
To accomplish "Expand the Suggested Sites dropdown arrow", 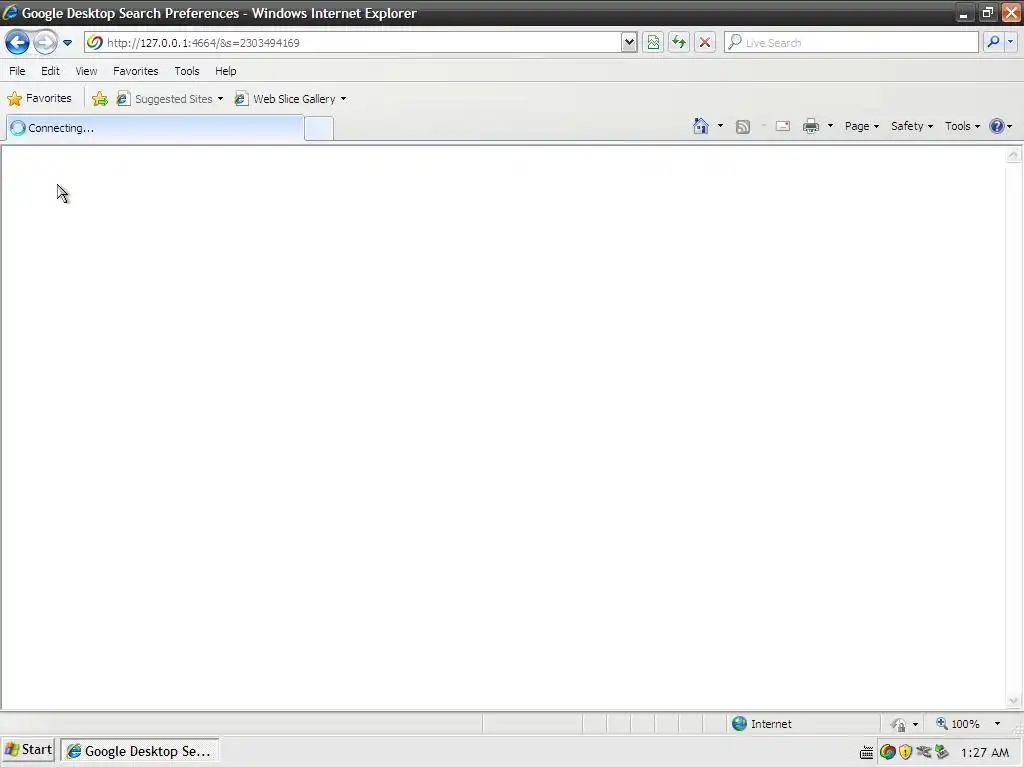I will click(220, 99).
